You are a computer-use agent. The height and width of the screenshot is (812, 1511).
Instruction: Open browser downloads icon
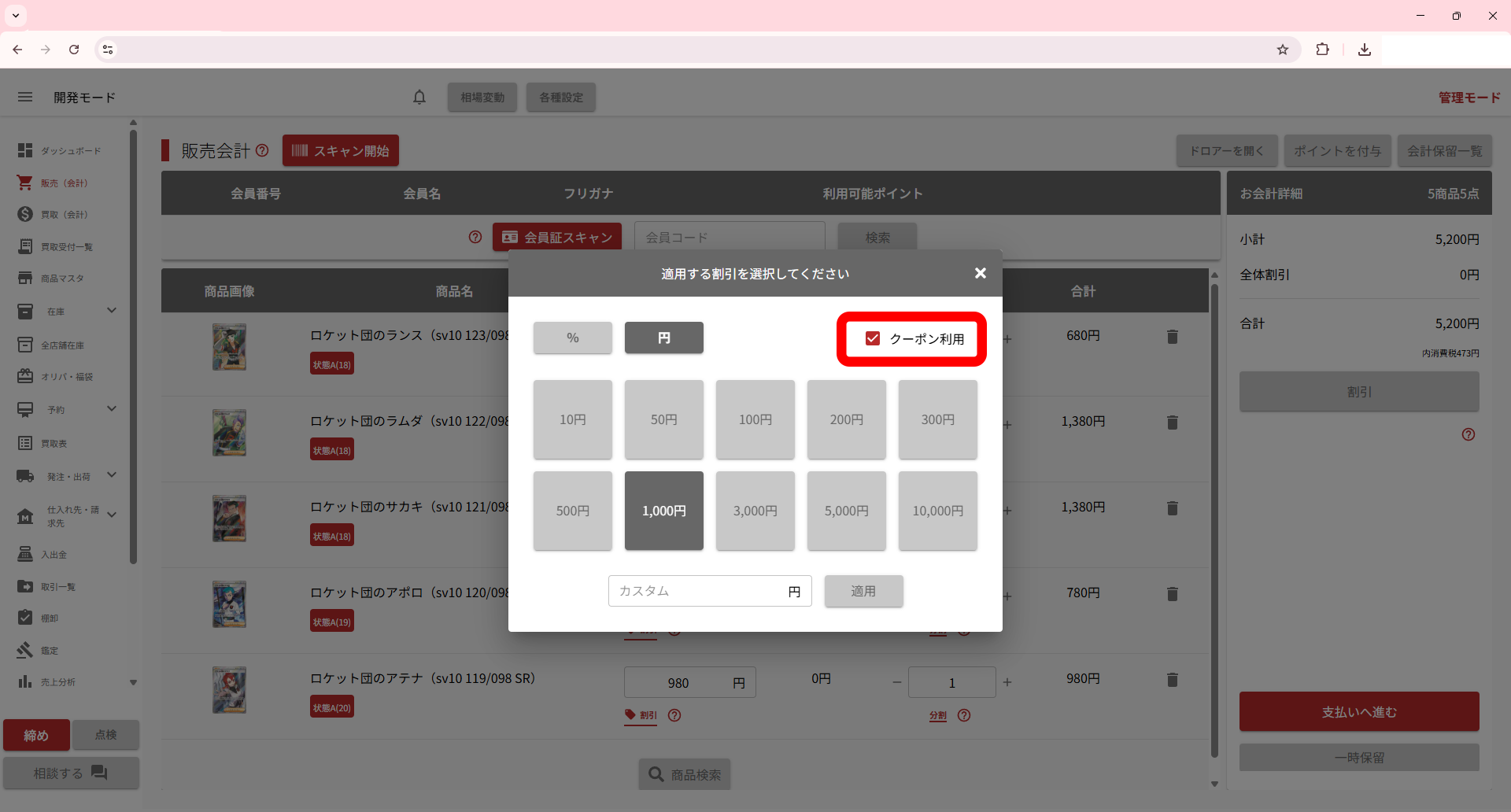(1365, 50)
